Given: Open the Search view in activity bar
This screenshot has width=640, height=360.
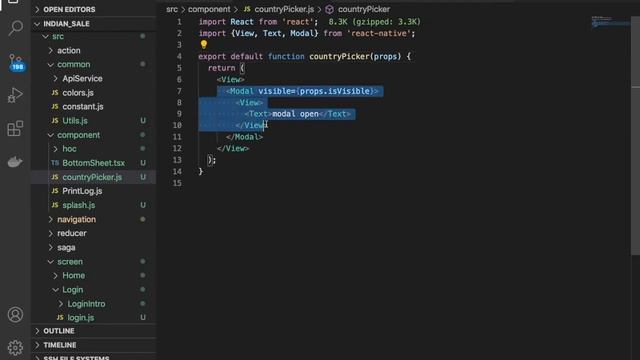Looking at the screenshot, I should click(x=16, y=28).
